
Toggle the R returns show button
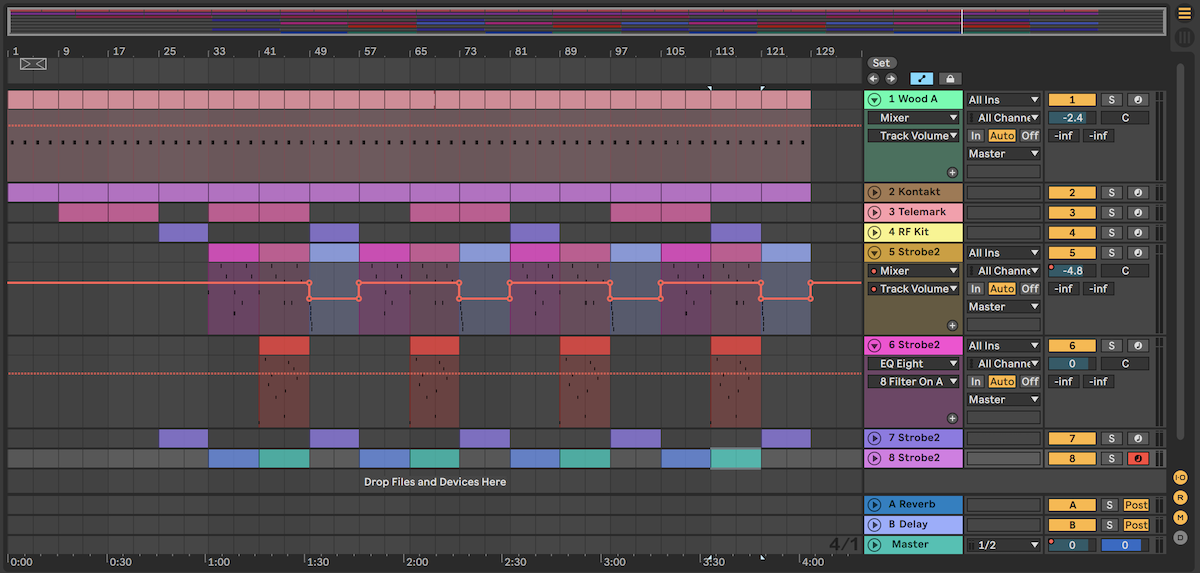pos(1180,498)
